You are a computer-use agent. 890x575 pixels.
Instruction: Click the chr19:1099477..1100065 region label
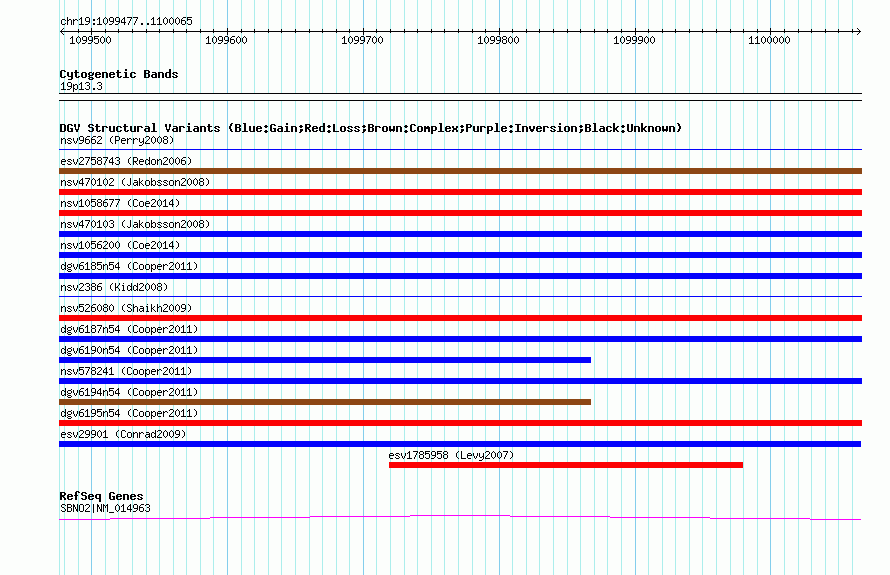(x=126, y=22)
